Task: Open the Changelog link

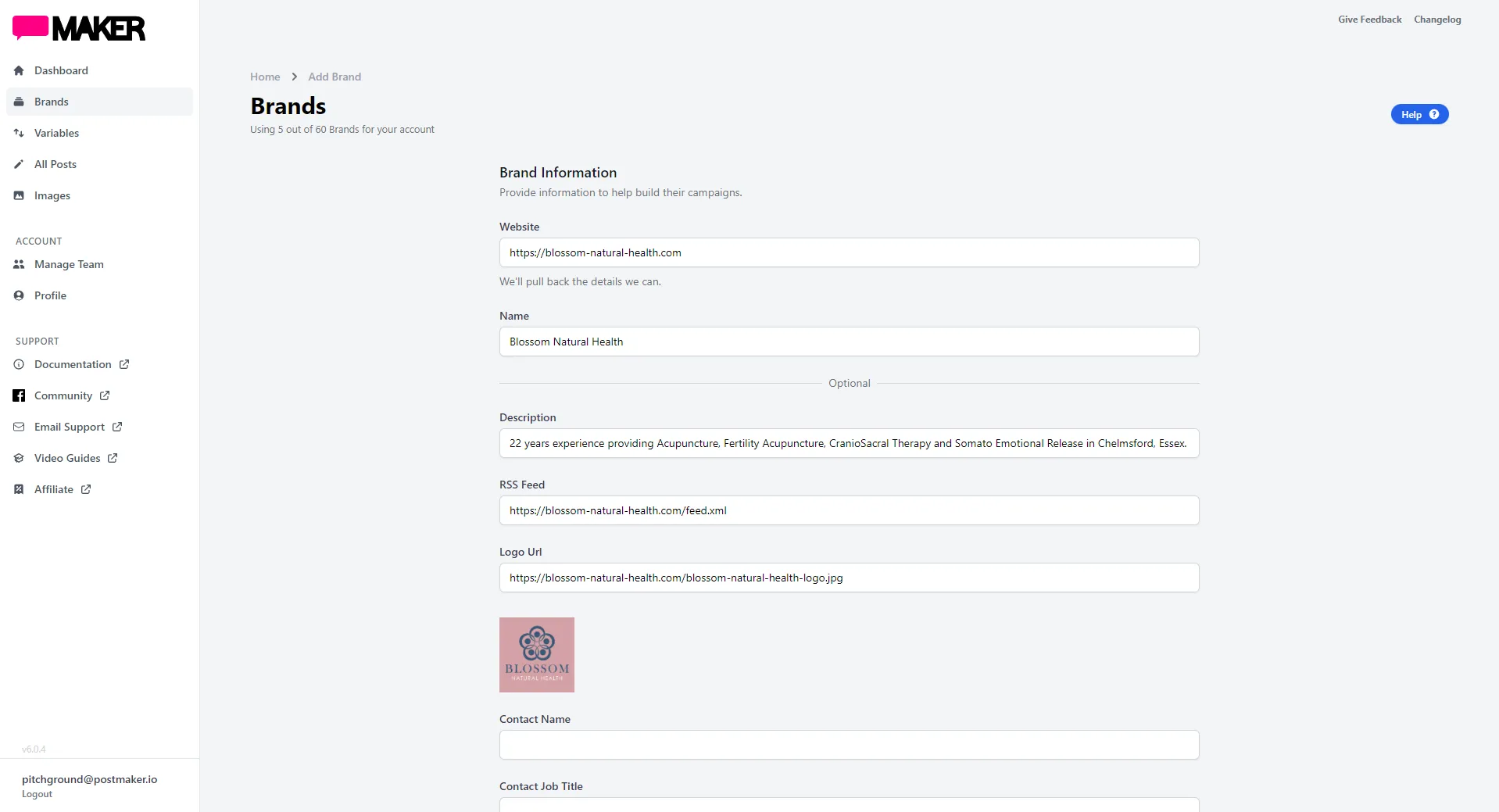Action: tap(1436, 20)
